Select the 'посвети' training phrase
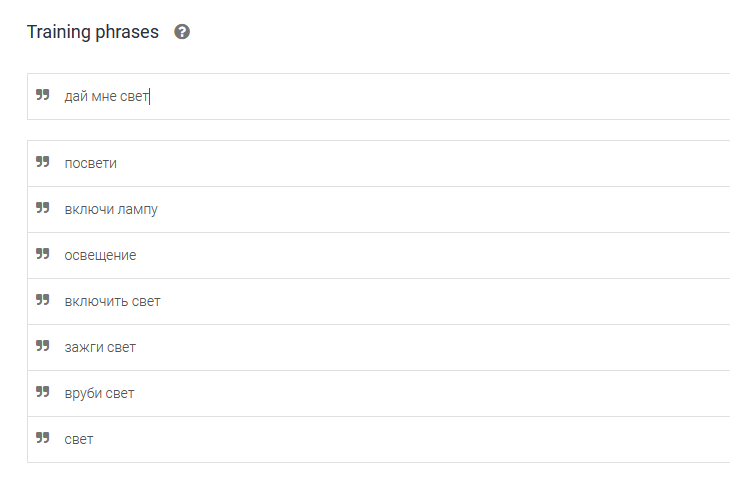Image resolution: width=730 pixels, height=481 pixels. [91, 163]
